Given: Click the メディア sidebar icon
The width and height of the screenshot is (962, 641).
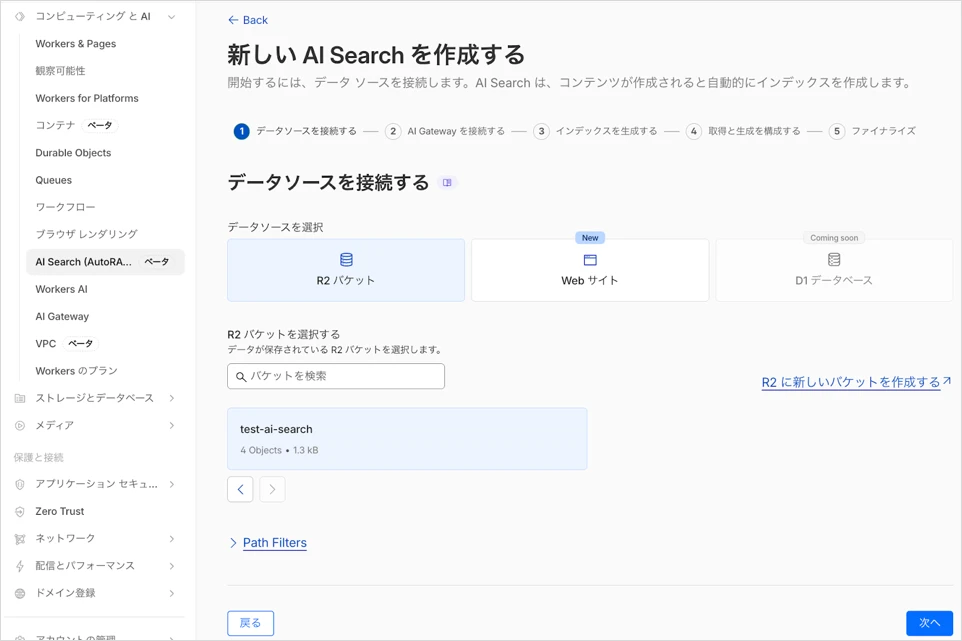Looking at the screenshot, I should (20, 425).
